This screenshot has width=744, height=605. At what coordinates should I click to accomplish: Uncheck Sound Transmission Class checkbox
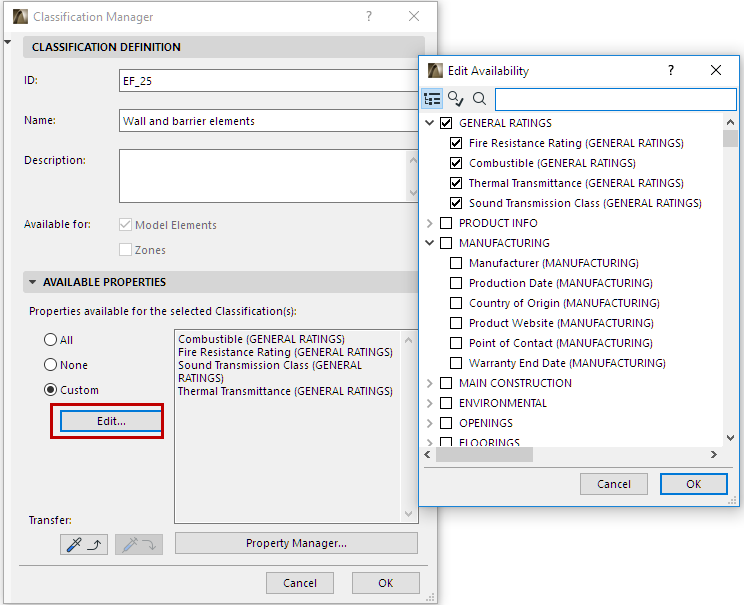[x=456, y=203]
